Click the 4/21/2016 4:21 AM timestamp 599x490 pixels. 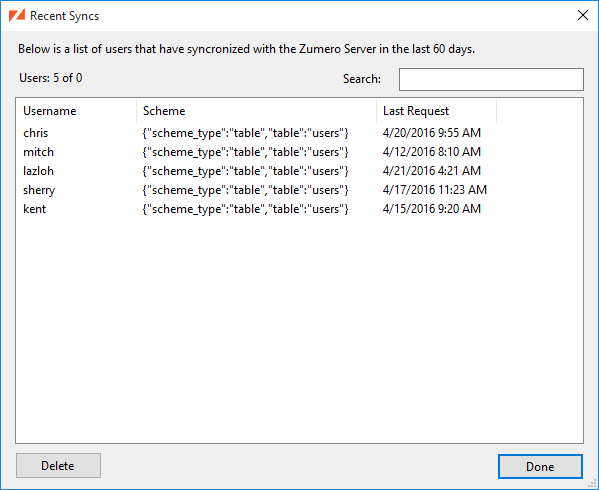pos(432,171)
